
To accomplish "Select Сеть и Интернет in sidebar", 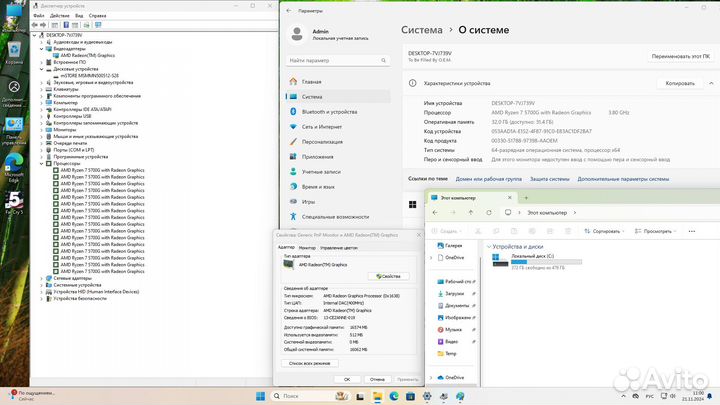I will (323, 127).
